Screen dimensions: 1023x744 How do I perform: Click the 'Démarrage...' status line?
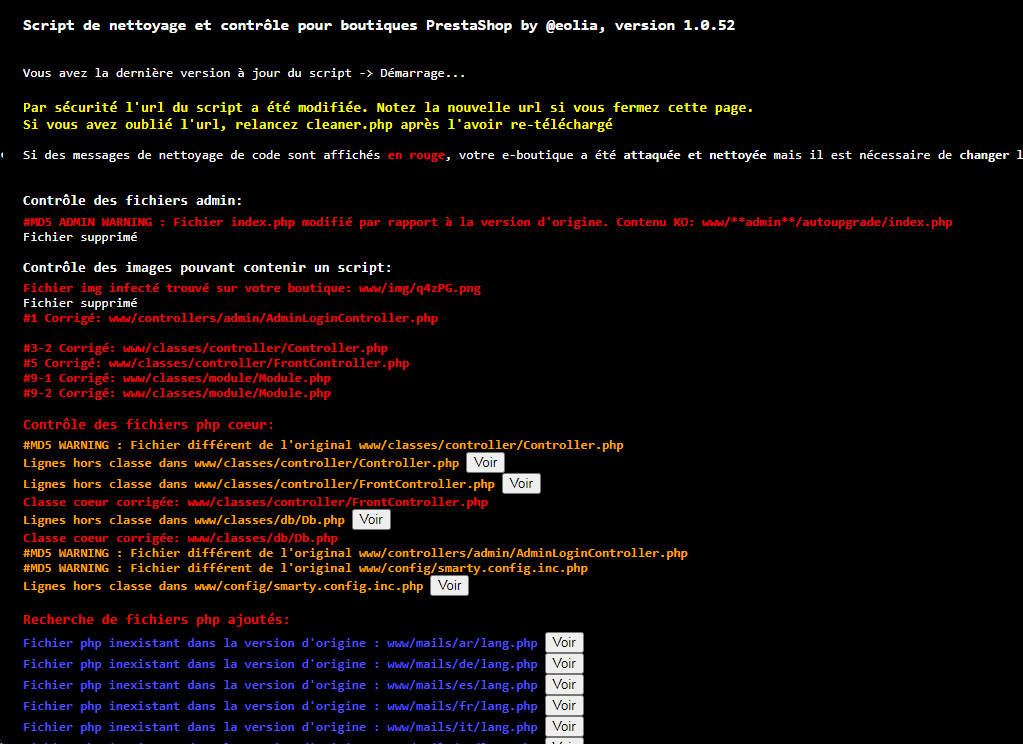click(244, 73)
